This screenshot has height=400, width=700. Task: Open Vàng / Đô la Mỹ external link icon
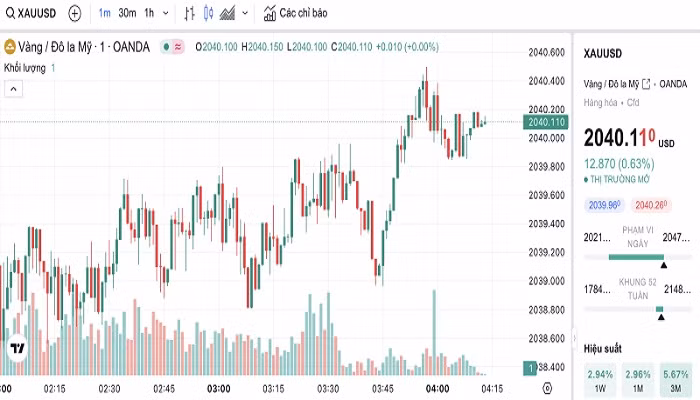tap(646, 84)
